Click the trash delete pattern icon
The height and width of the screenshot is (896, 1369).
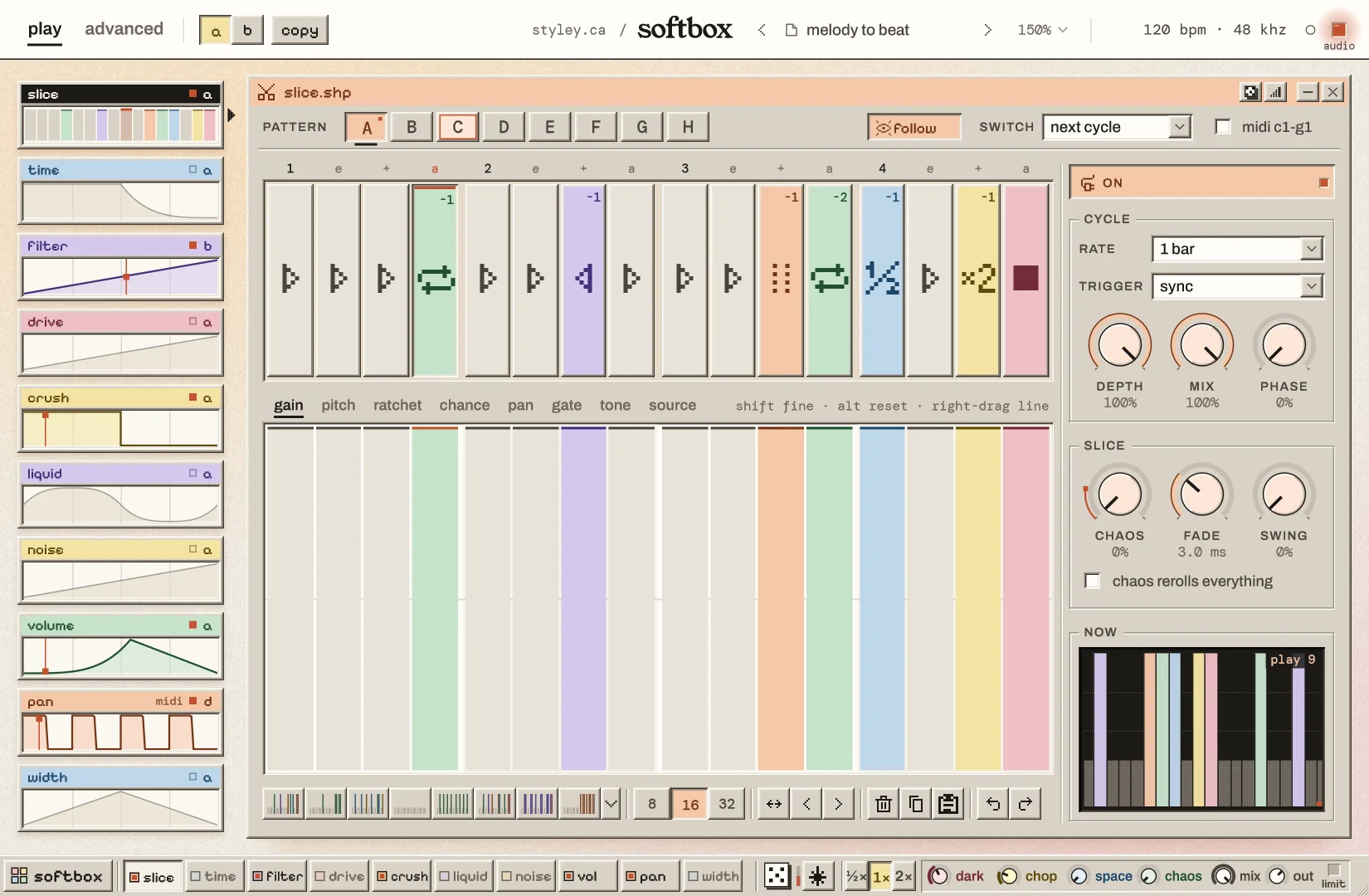[884, 804]
